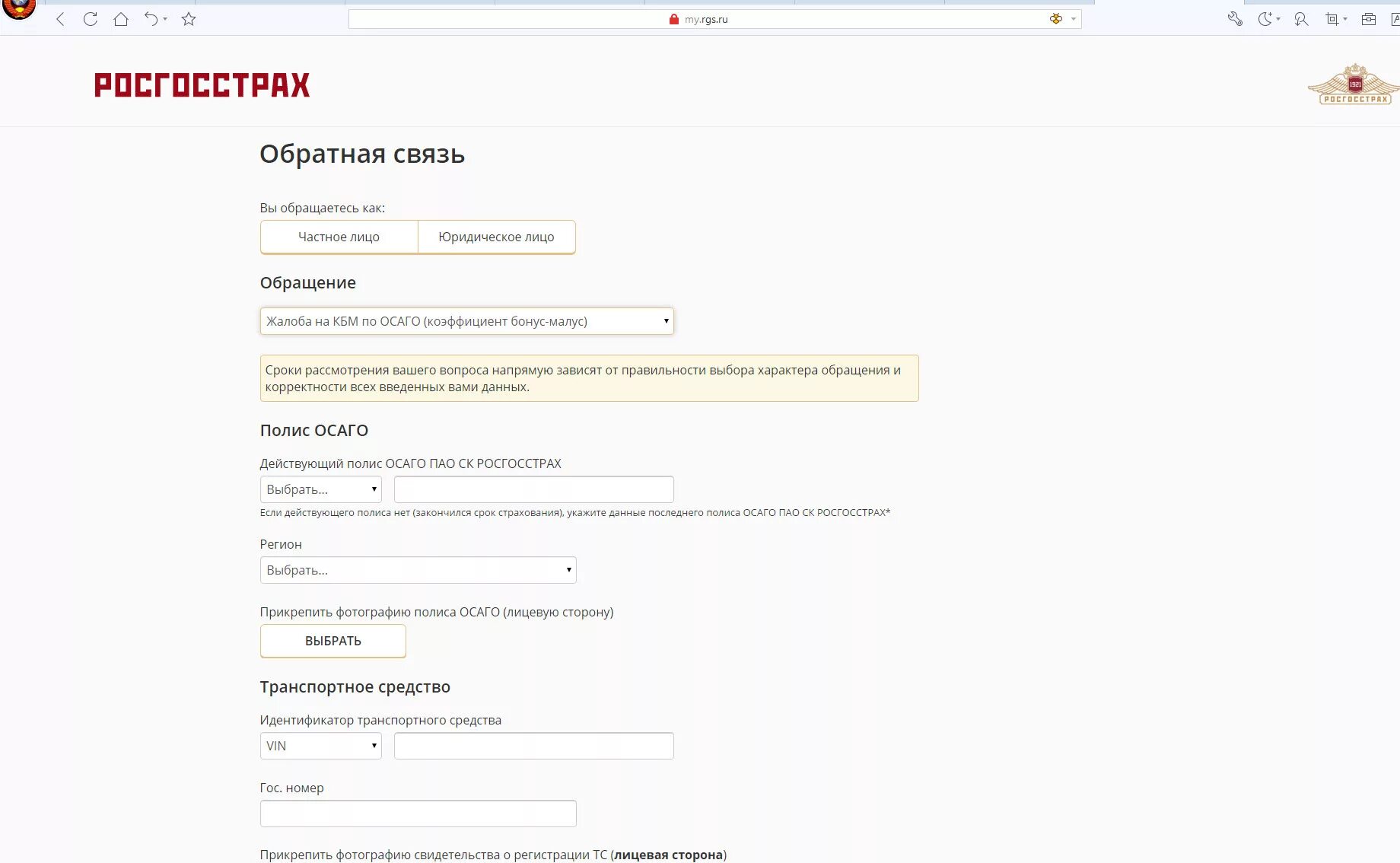Open the policy series Выбрать dropdown
Screen dimensions: 1400x863
pos(320,489)
